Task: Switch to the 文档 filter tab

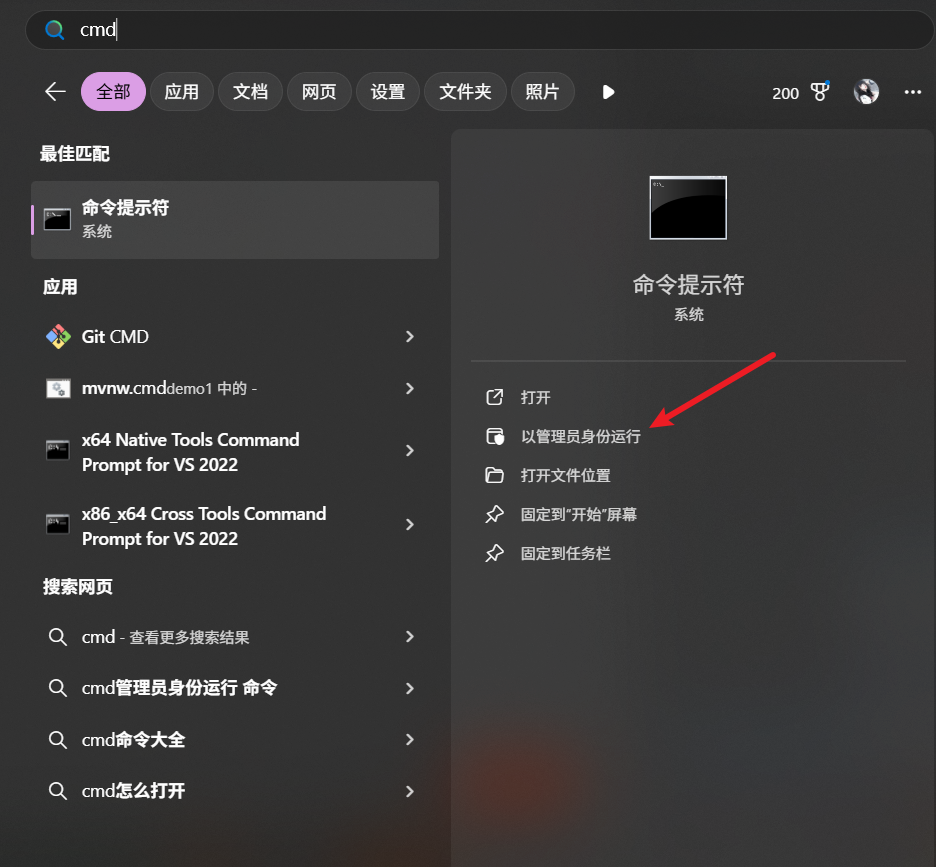Action: [250, 92]
